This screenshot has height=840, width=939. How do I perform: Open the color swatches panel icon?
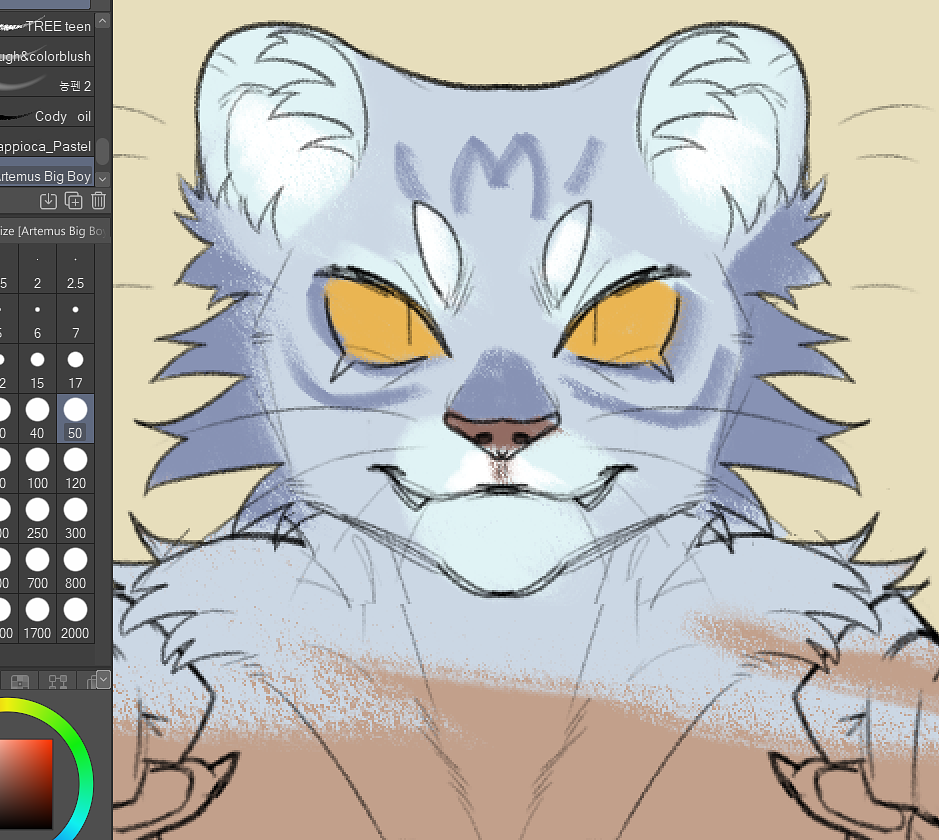coord(20,680)
